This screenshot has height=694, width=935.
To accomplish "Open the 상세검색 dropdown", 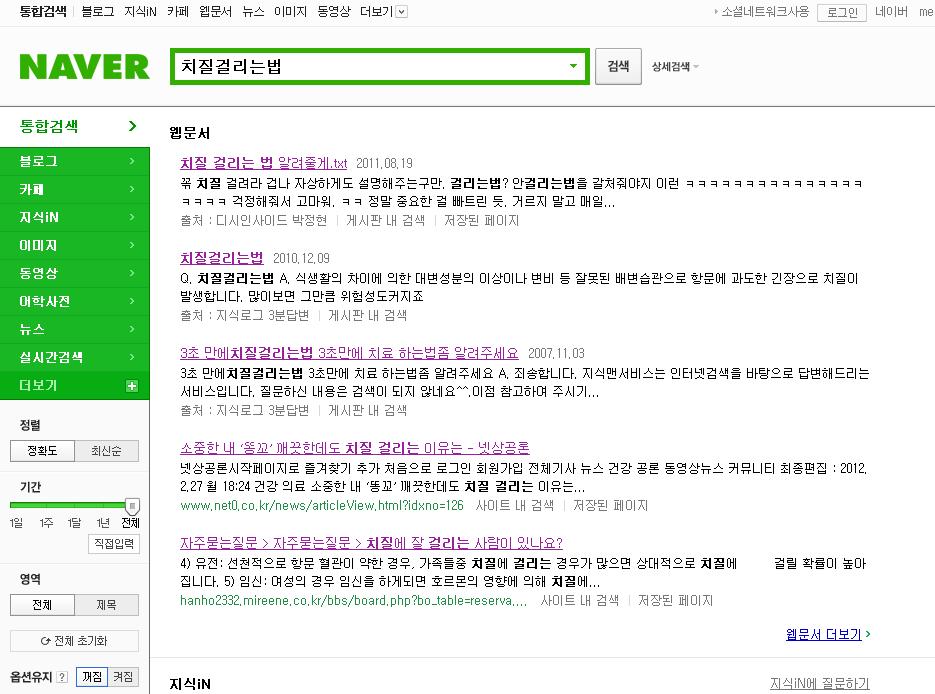I will (x=675, y=67).
